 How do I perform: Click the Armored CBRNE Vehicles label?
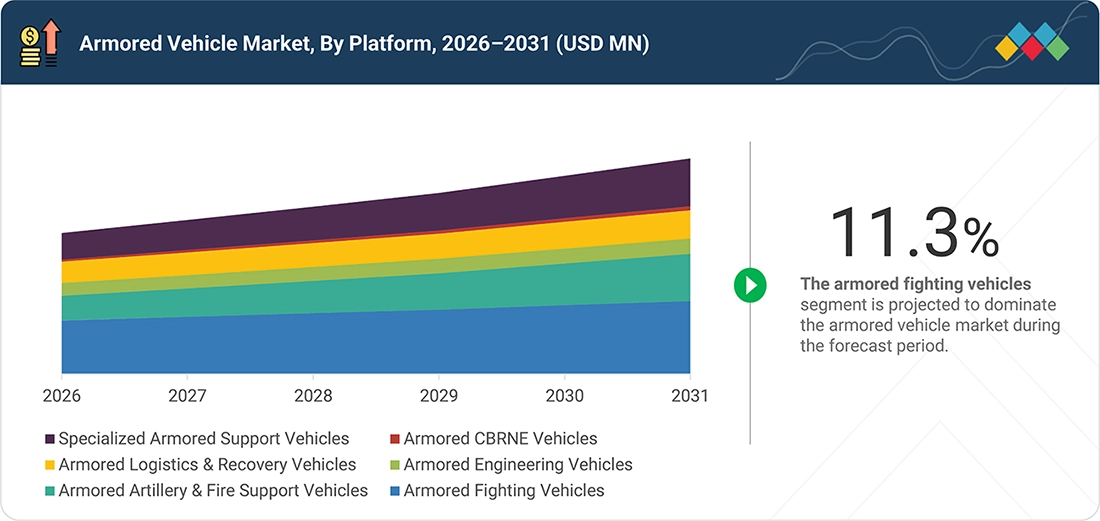pos(500,439)
